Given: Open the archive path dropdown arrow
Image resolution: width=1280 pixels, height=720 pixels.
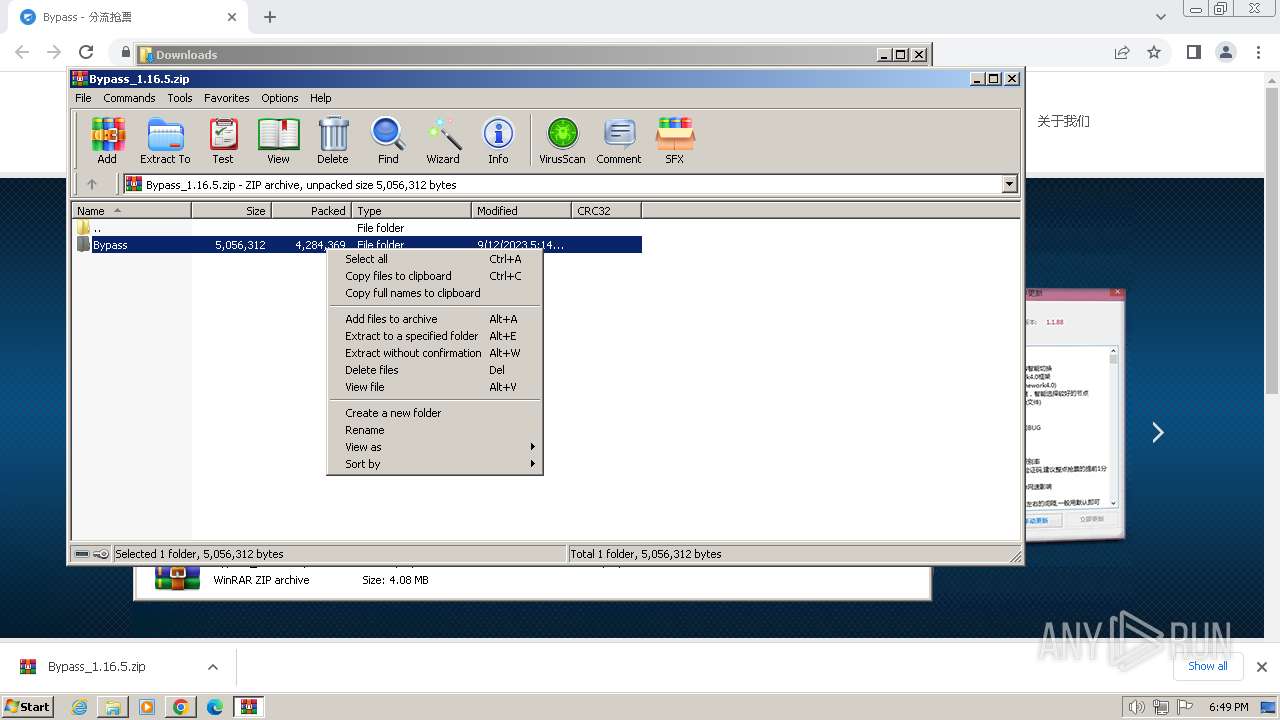Looking at the screenshot, I should point(1009,184).
